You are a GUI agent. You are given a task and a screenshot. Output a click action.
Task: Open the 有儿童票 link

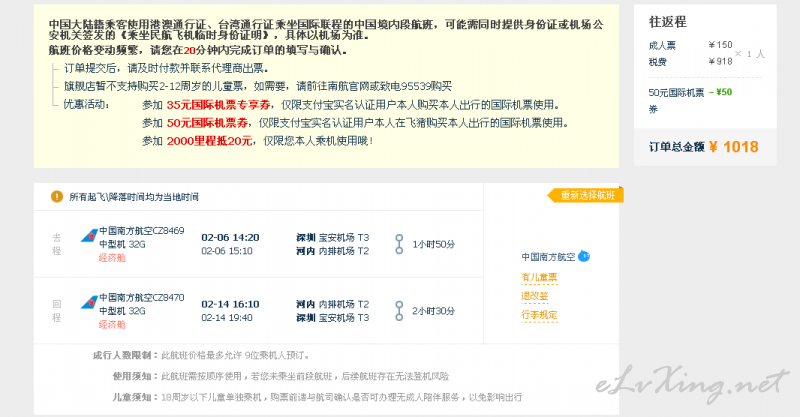coord(539,278)
